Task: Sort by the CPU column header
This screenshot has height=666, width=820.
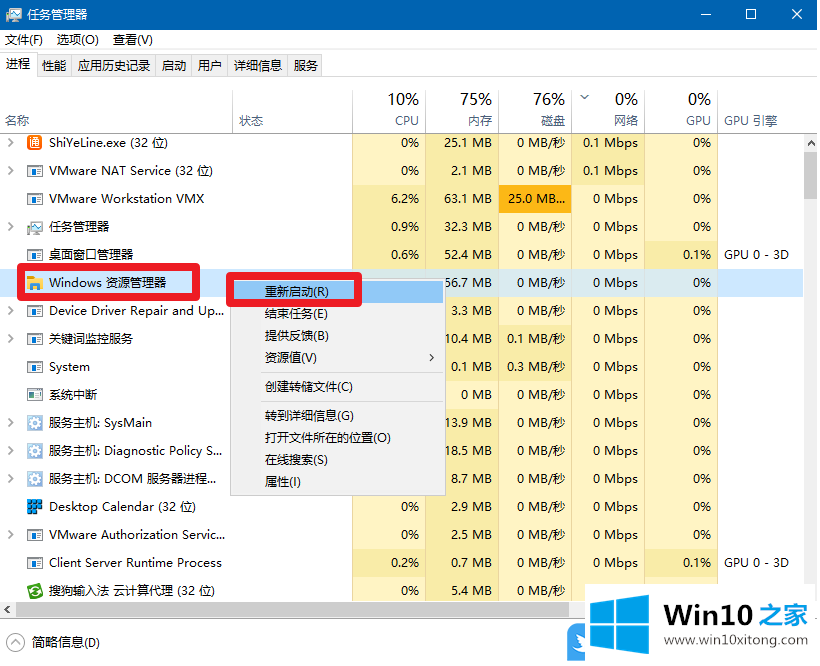Action: click(x=389, y=111)
